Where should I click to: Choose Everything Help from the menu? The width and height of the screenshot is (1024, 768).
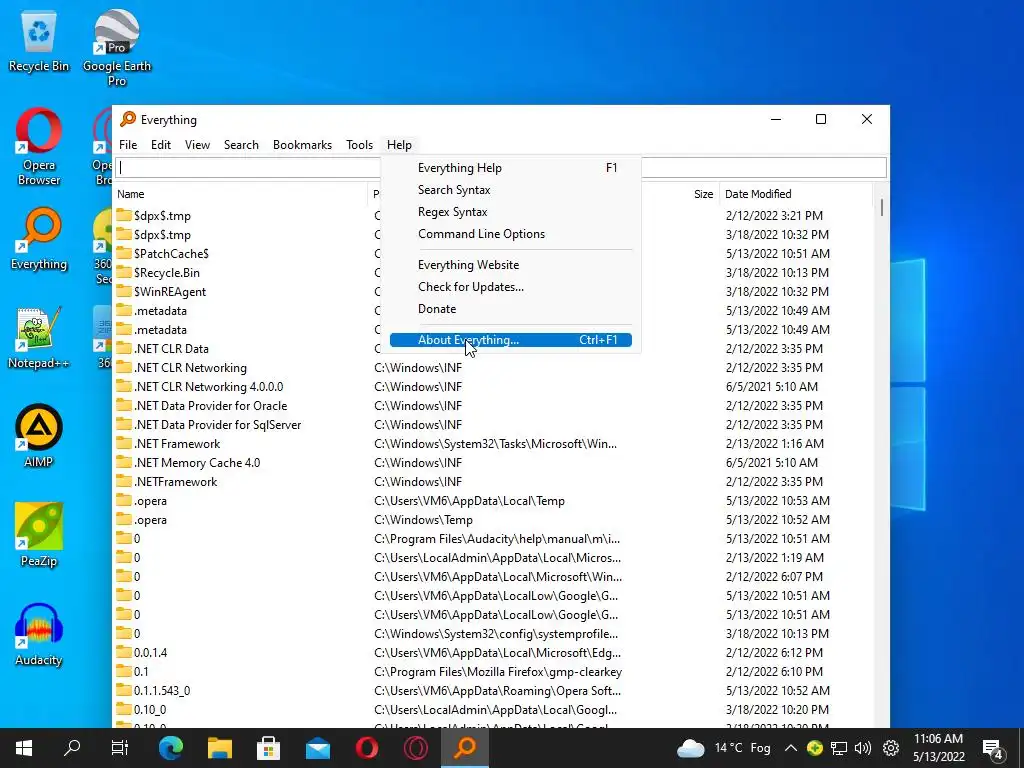click(511, 168)
